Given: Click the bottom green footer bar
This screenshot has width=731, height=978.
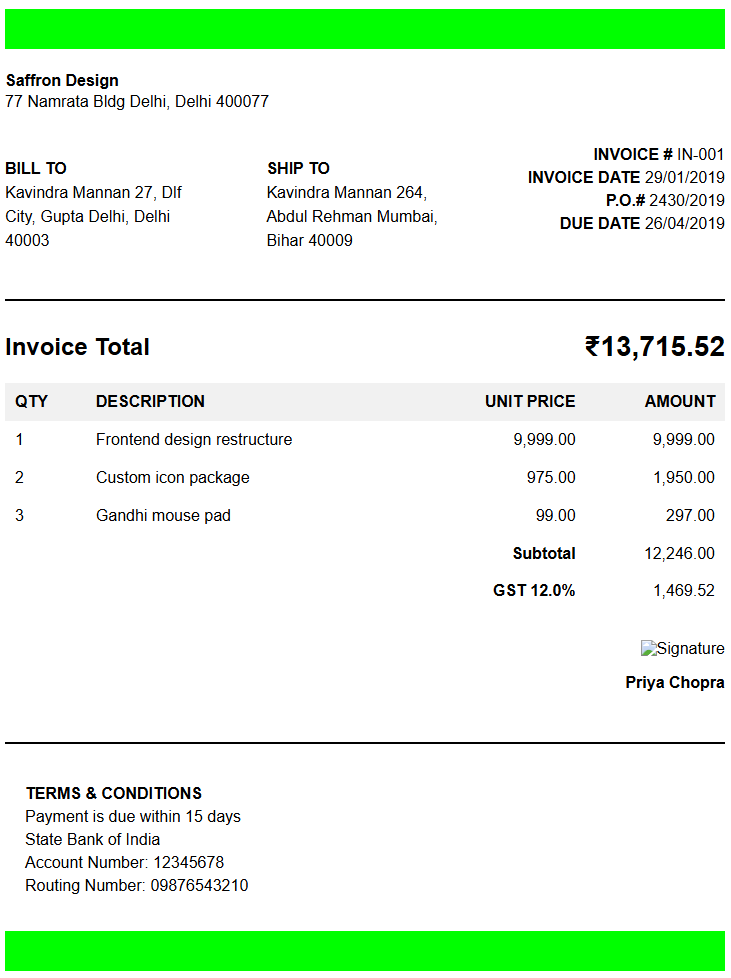Looking at the screenshot, I should tap(365, 950).
